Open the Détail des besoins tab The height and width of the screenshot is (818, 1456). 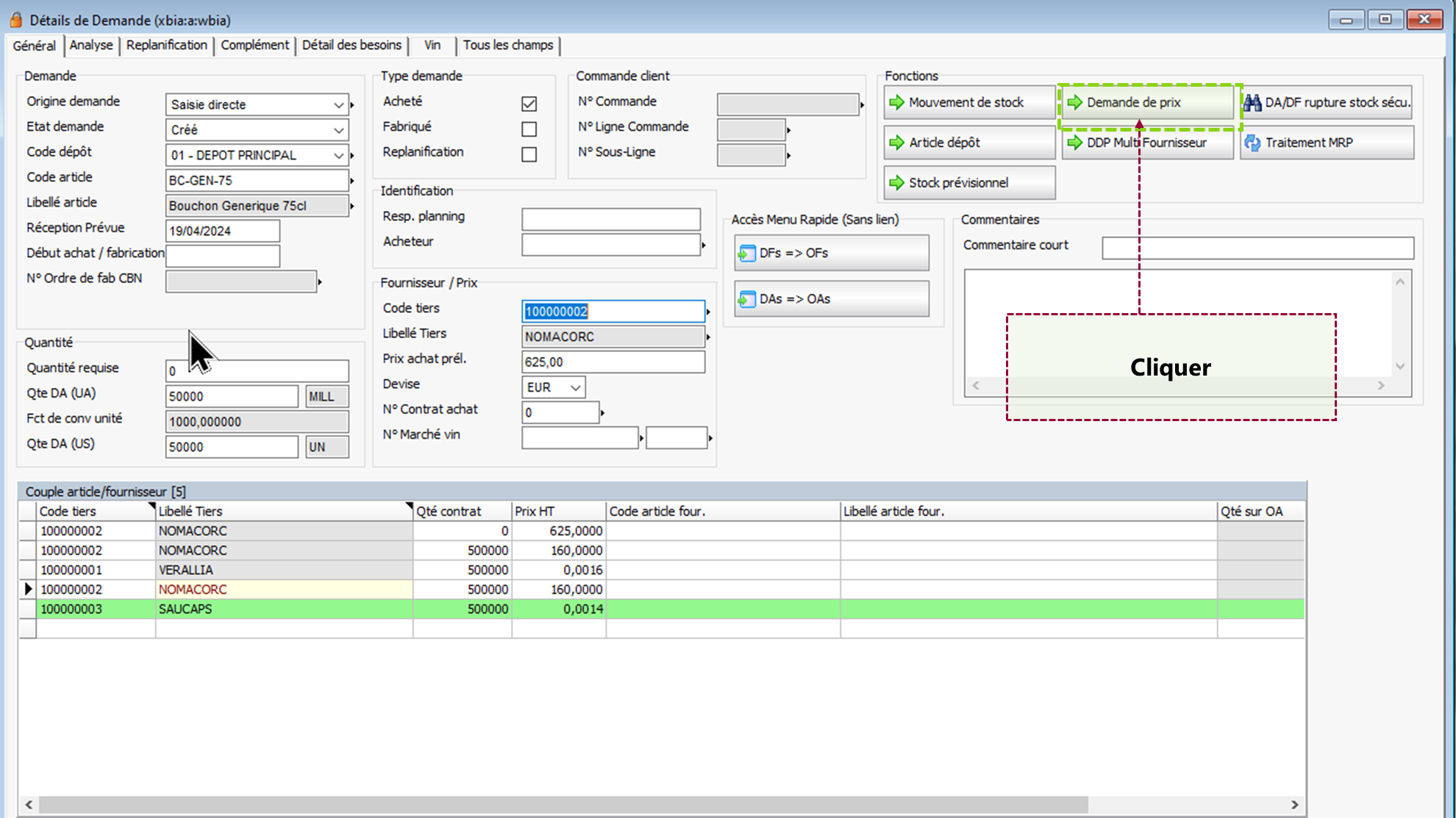point(351,45)
